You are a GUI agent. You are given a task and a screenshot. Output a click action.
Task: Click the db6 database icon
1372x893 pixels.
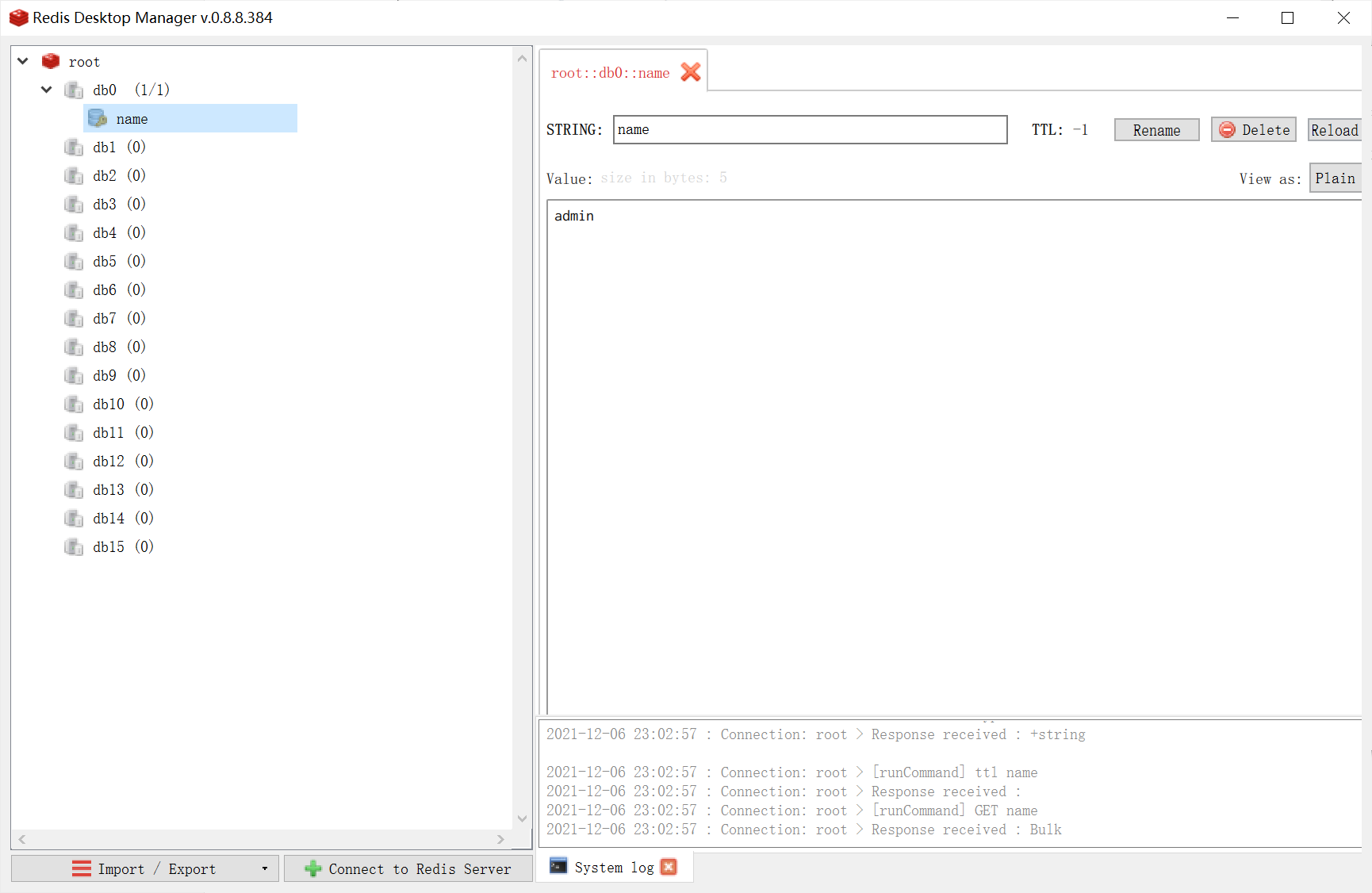74,289
